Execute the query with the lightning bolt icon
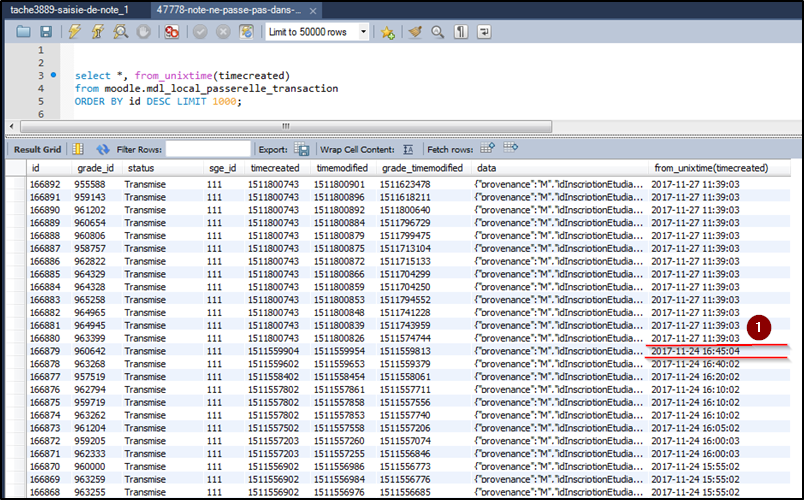Image resolution: width=804 pixels, height=500 pixels. click(75, 32)
